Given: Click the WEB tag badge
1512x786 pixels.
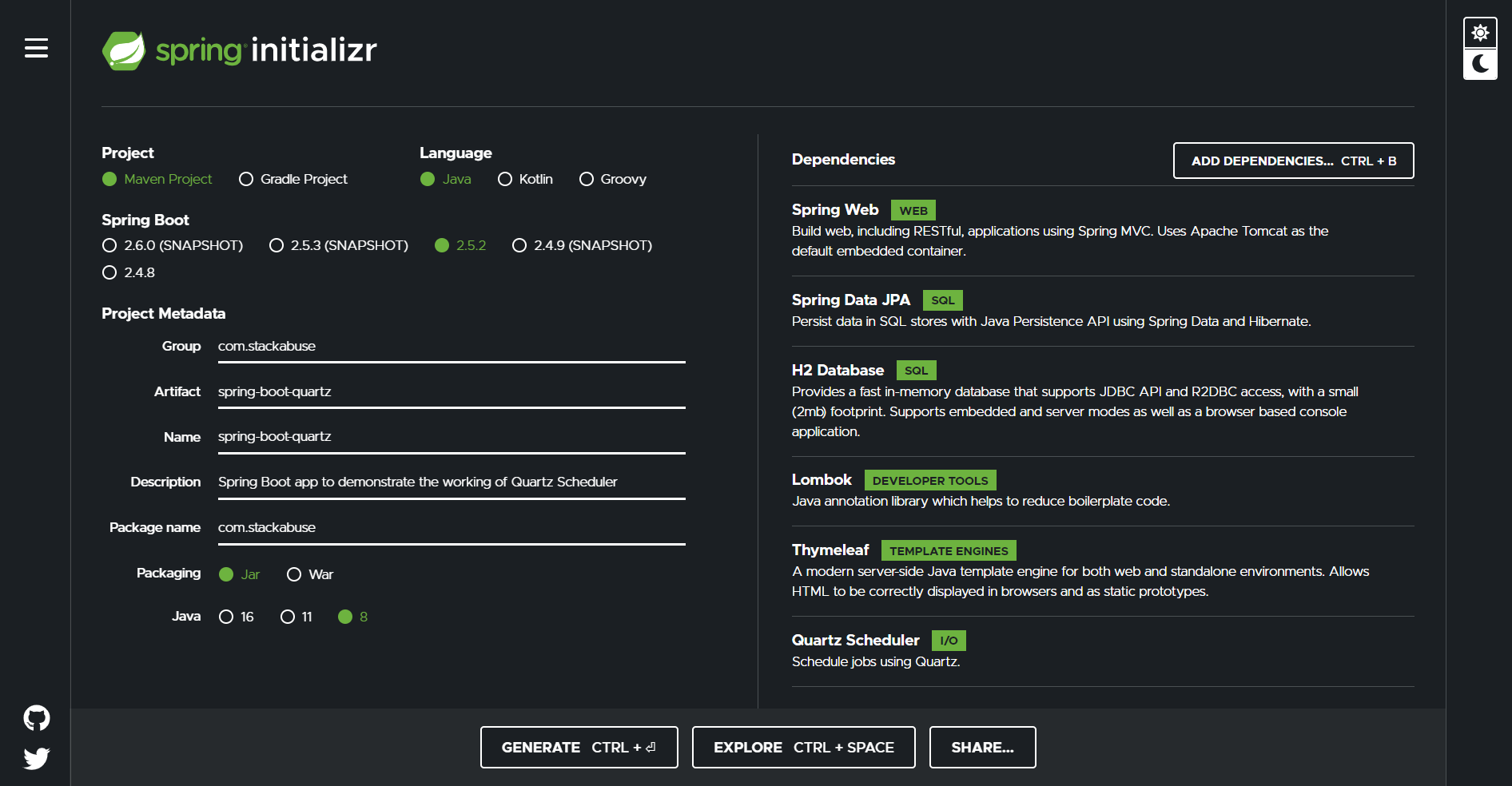Looking at the screenshot, I should (913, 211).
